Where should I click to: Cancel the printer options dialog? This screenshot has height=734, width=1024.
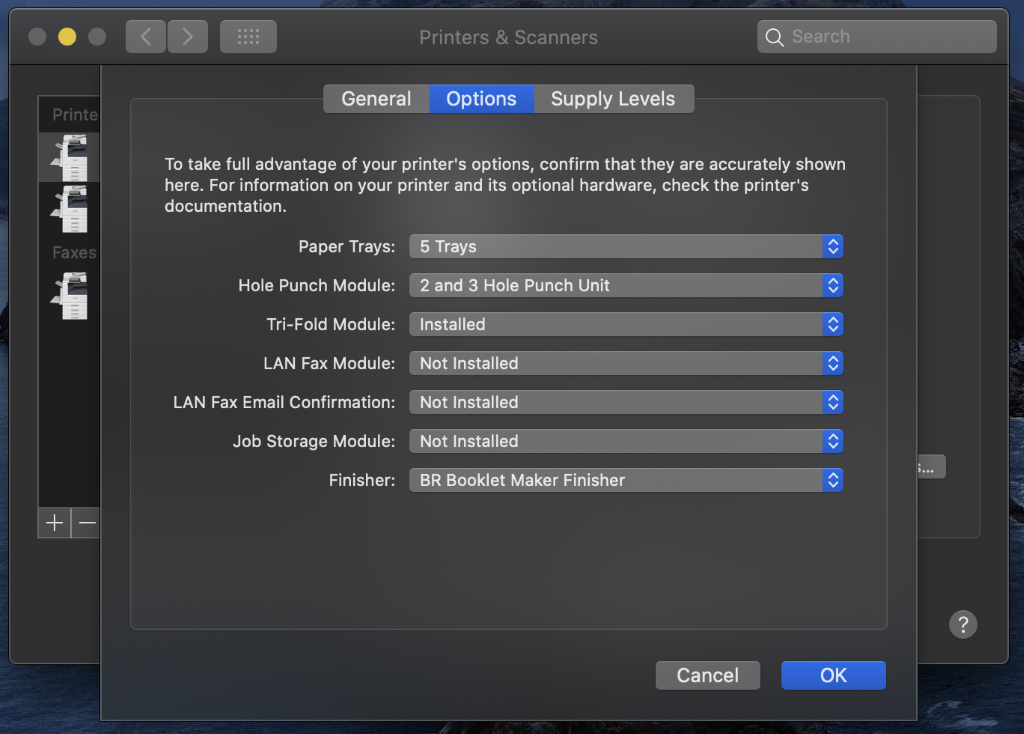coord(707,675)
